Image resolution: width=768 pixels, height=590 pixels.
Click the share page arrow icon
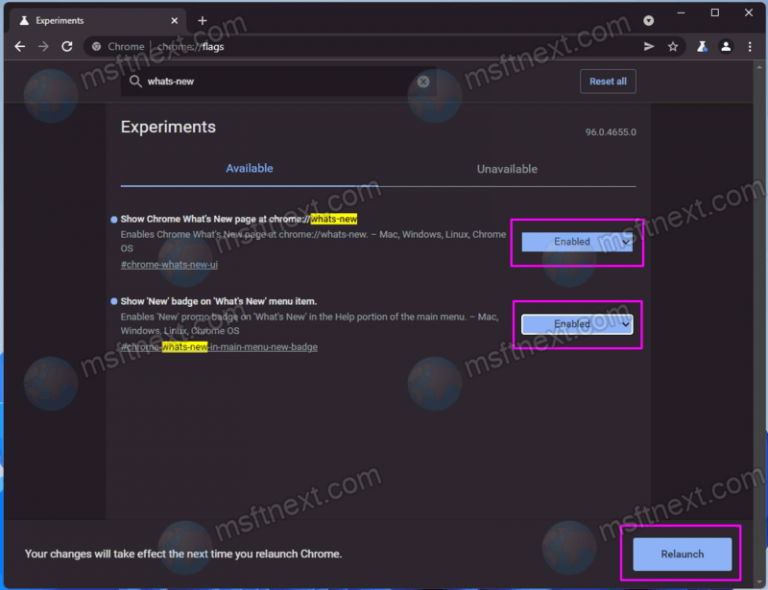[649, 47]
